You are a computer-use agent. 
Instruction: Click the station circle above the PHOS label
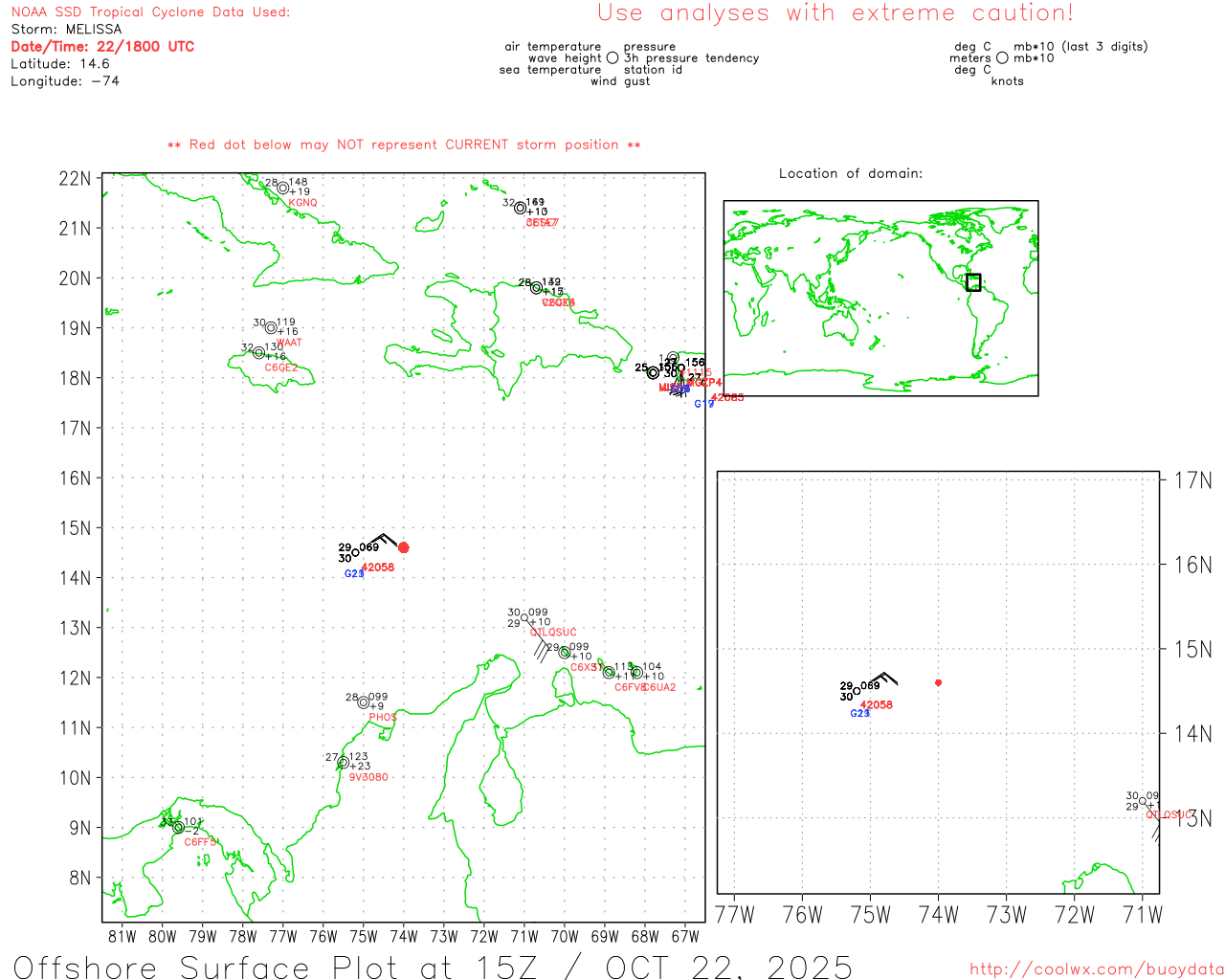(364, 702)
